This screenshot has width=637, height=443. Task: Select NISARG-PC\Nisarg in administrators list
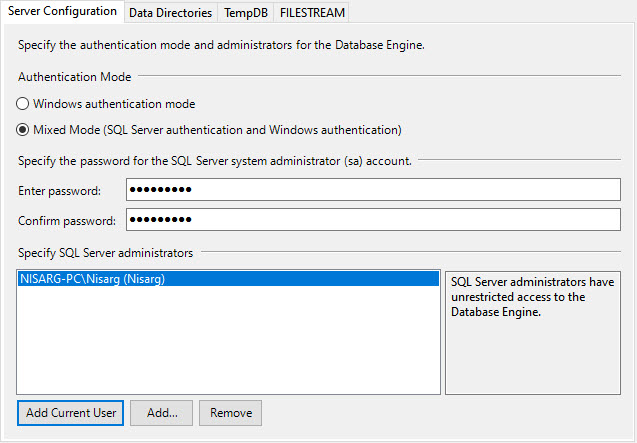click(x=92, y=280)
